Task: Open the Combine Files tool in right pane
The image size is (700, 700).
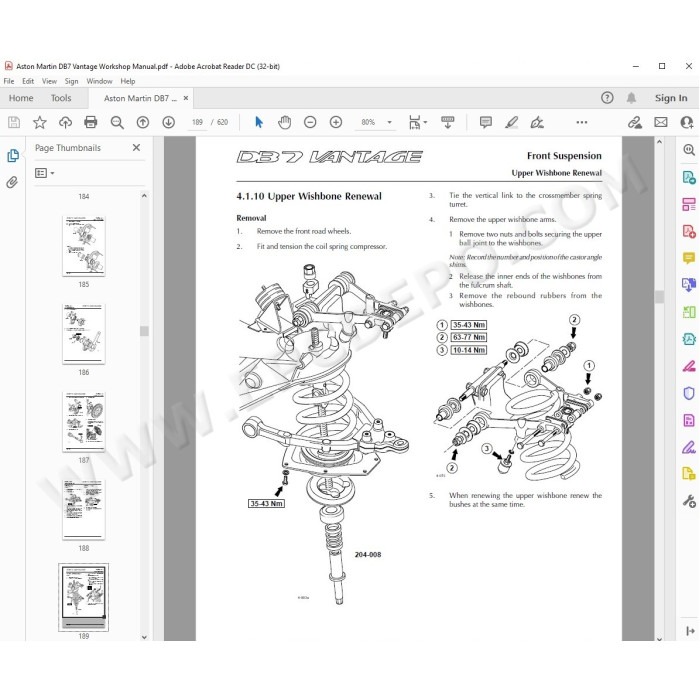Action: (x=689, y=284)
